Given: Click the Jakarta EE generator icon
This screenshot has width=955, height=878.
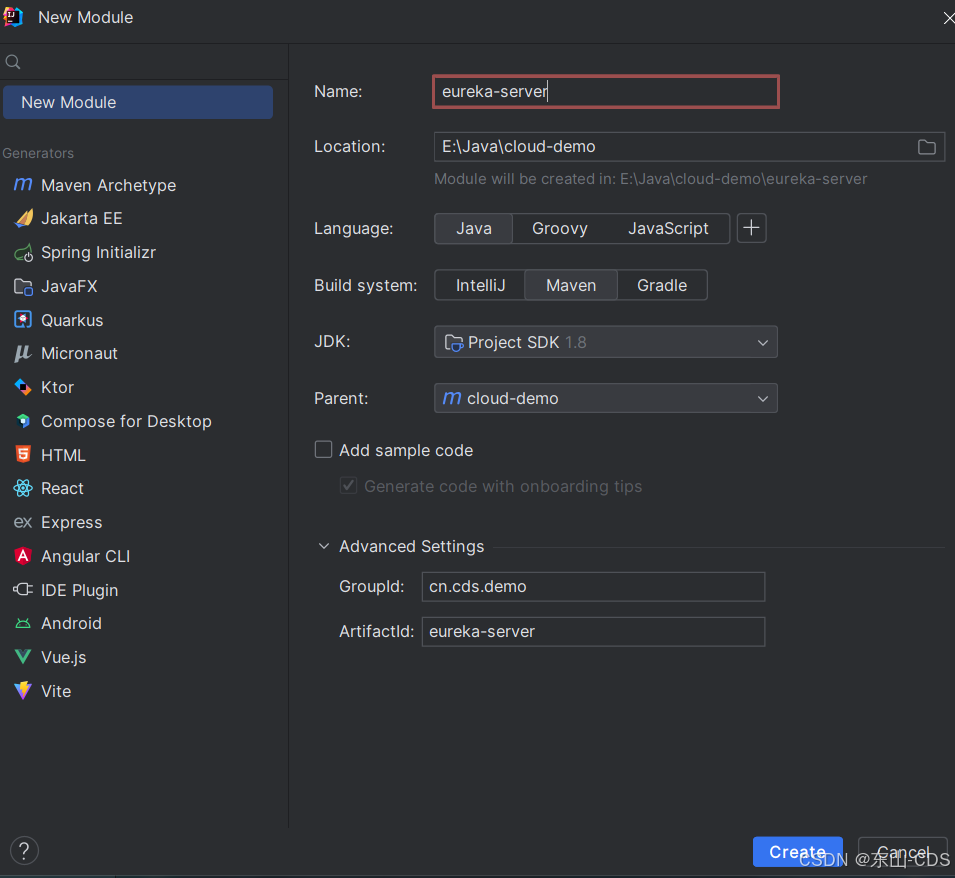Looking at the screenshot, I should 23,218.
